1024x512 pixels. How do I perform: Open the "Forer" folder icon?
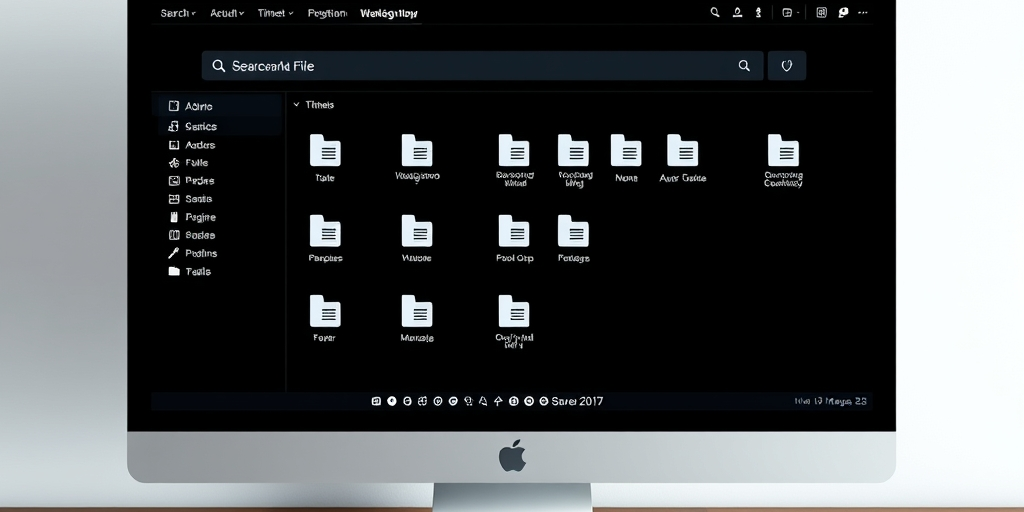click(x=325, y=311)
